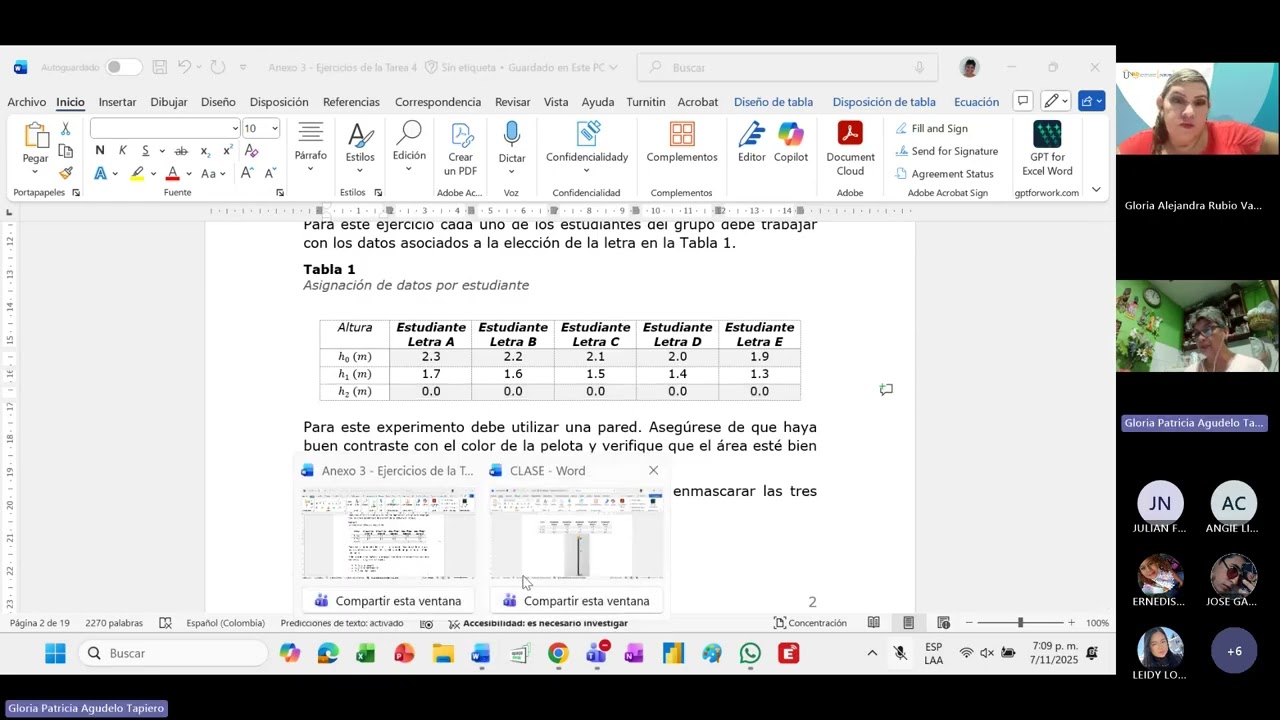
Task: Open the Comments pane icon
Action: click(x=1023, y=101)
